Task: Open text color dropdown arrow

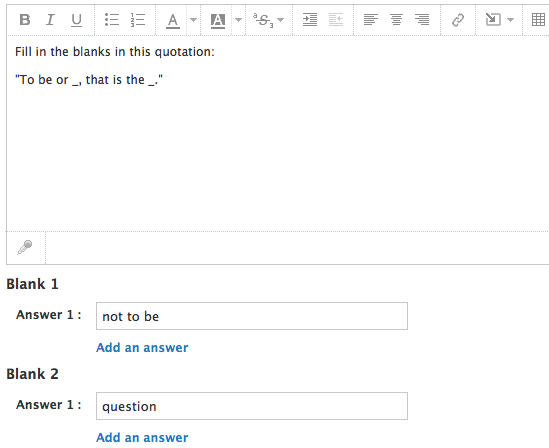Action: coord(193,20)
